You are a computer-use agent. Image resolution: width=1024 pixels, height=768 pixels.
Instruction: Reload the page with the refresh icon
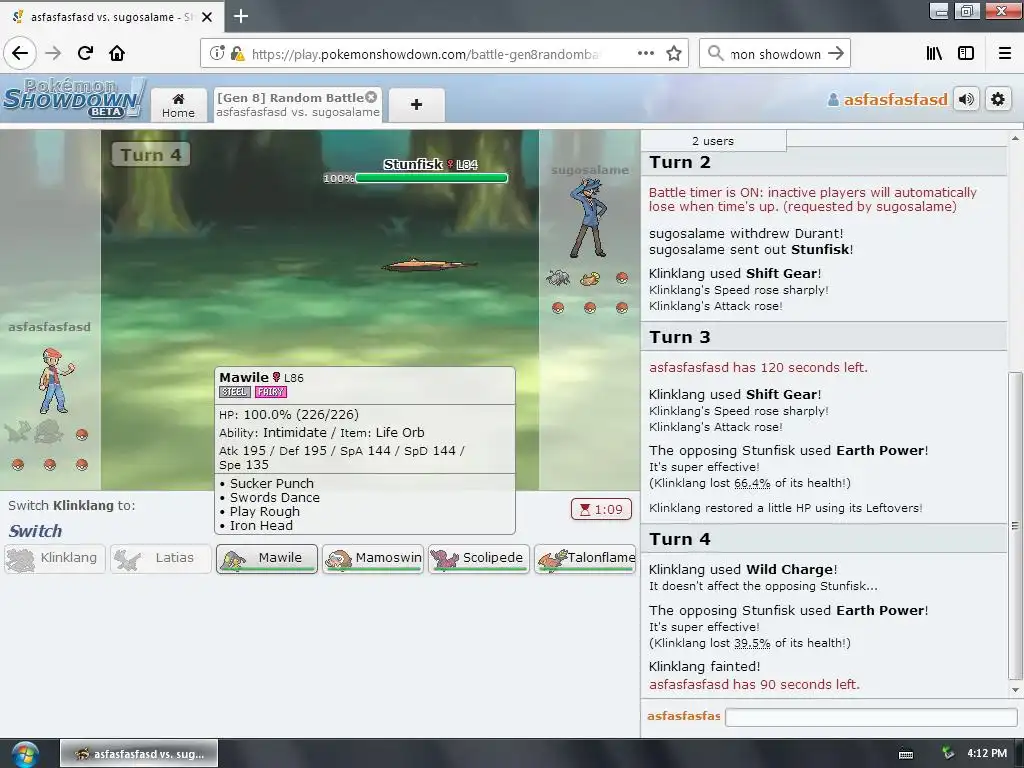(x=85, y=53)
